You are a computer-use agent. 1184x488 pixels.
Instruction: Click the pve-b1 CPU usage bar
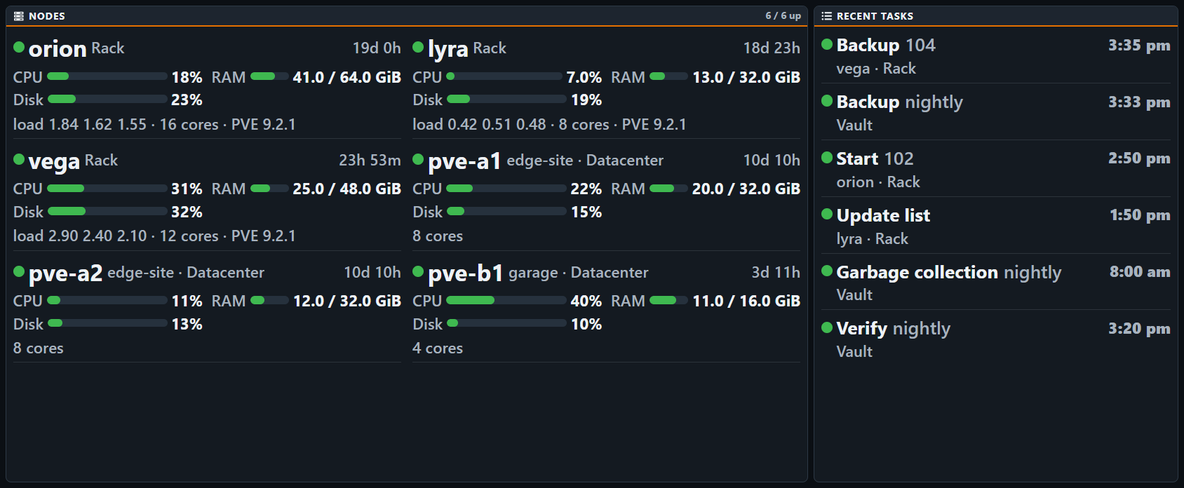click(507, 300)
